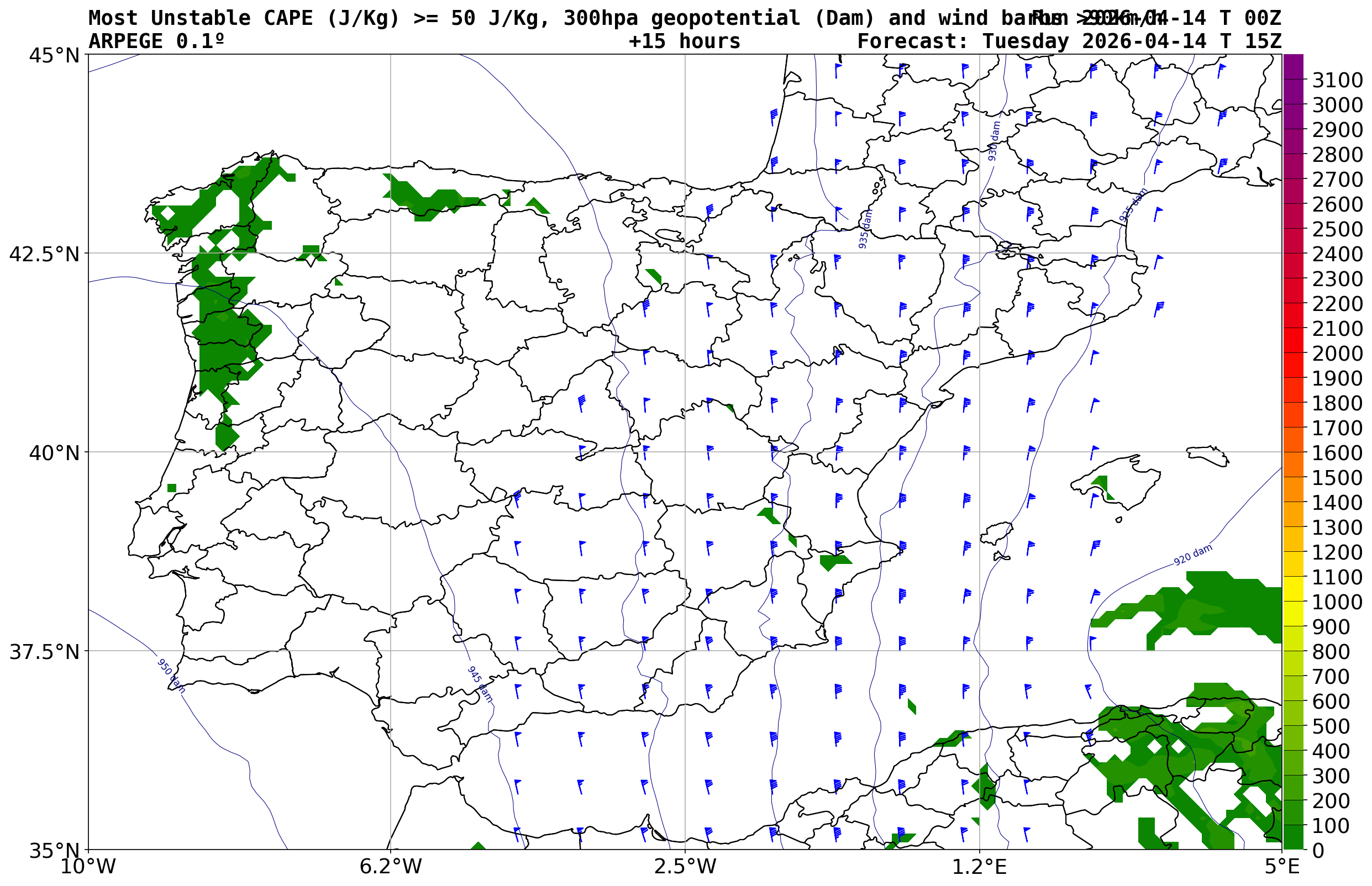Click the 10°W longitude axis label
The width and height of the screenshot is (1372, 886).
click(88, 866)
